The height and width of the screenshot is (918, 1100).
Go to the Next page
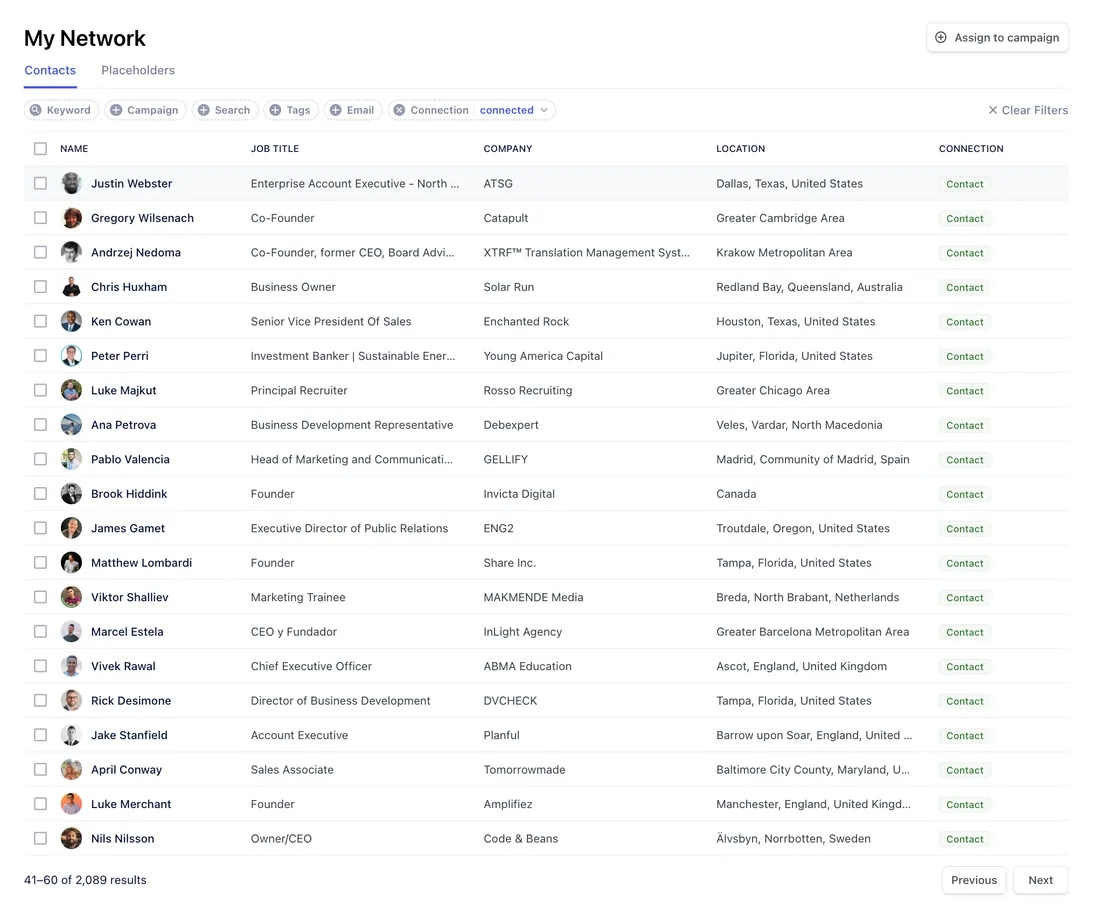point(1040,880)
